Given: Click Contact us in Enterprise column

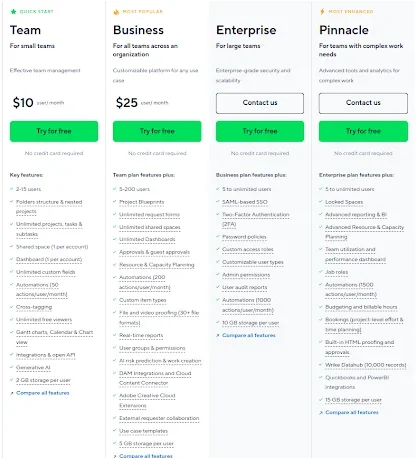Looking at the screenshot, I should [x=260, y=103].
